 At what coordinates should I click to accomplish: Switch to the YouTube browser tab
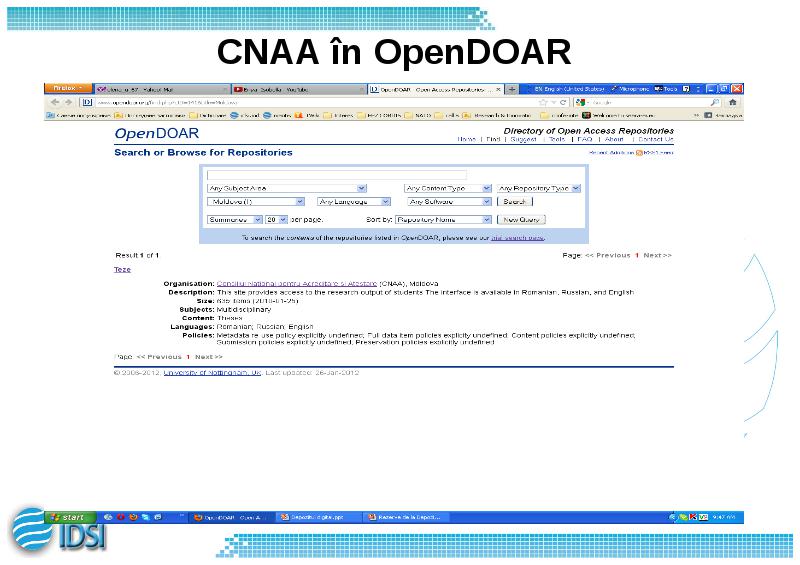(x=299, y=89)
